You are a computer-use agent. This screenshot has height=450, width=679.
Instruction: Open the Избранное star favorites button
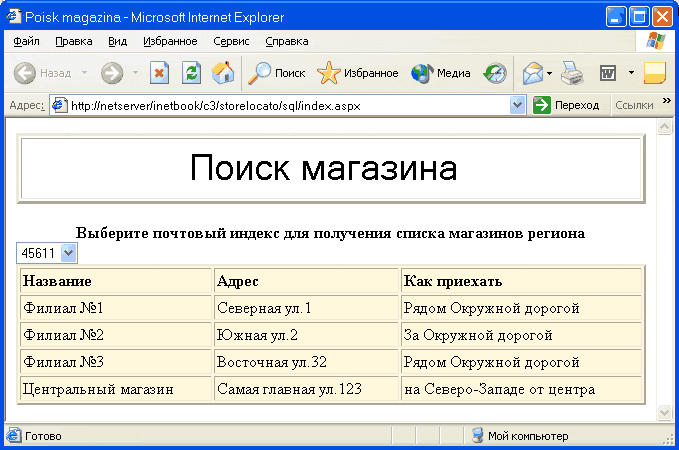coord(358,73)
